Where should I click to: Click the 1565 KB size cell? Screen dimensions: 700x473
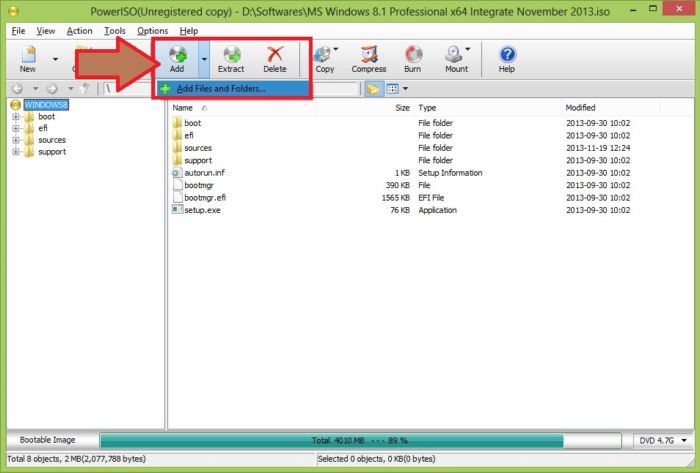point(396,198)
